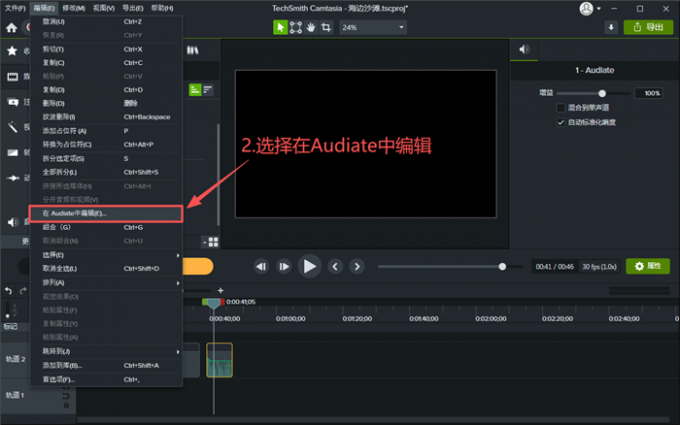Image resolution: width=680 pixels, height=425 pixels.
Task: Redo with the timeline redo arrow
Action: (x=23, y=291)
